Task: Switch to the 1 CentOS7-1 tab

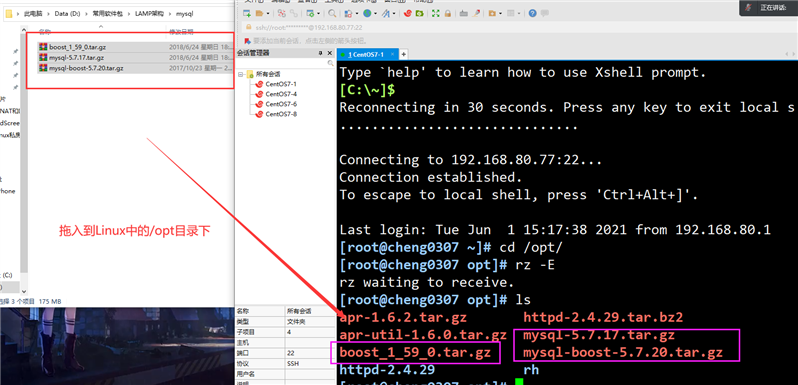Action: (367, 54)
